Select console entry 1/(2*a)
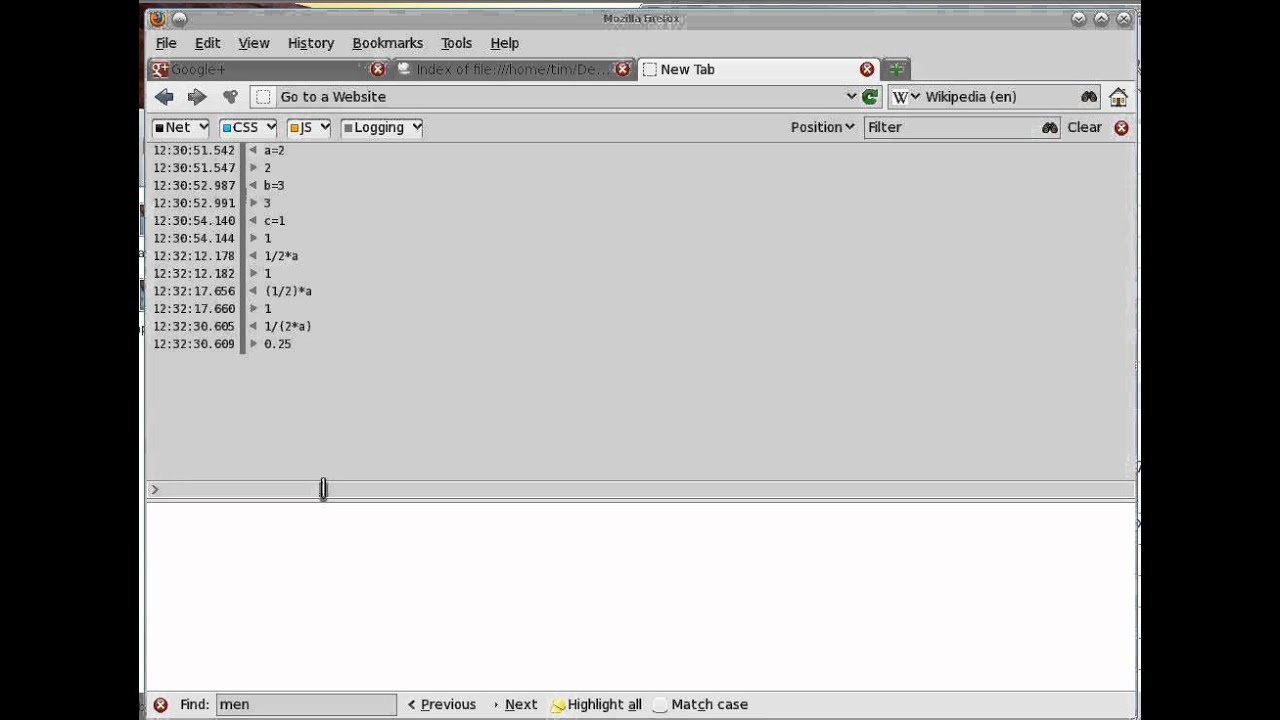This screenshot has width=1280, height=720. (288, 326)
